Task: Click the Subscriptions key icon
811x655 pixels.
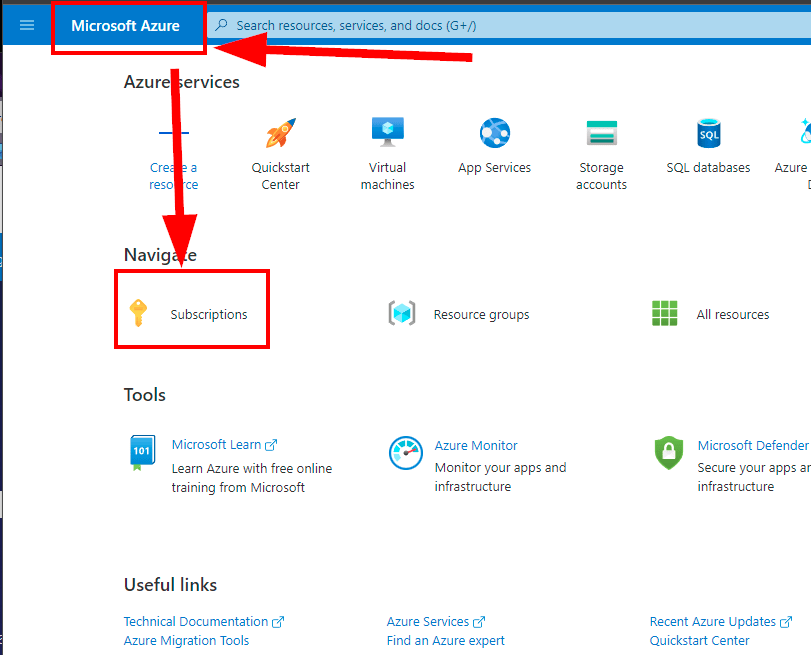Action: pos(138,313)
